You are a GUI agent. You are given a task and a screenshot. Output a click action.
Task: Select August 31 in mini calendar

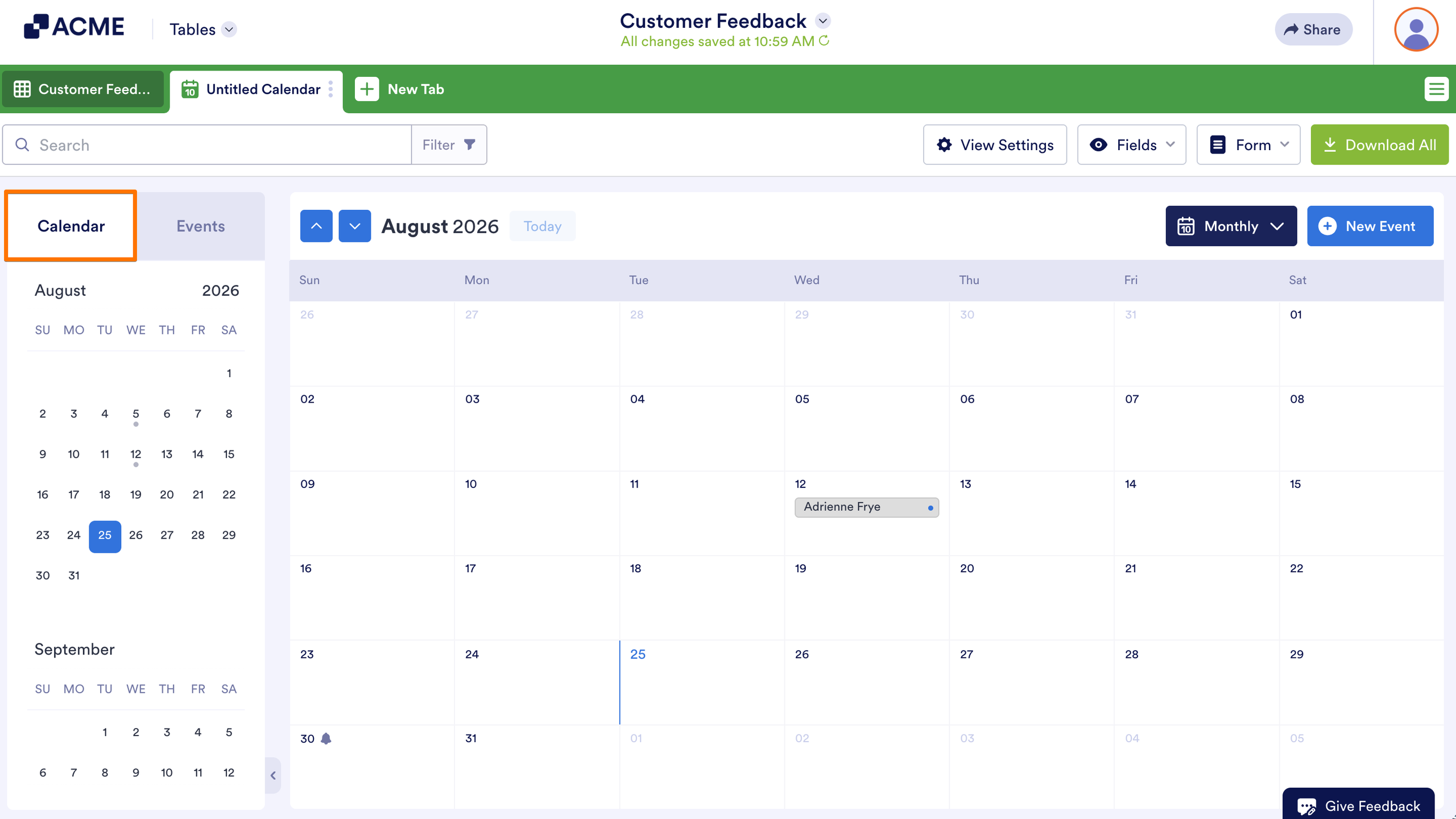[x=74, y=576]
